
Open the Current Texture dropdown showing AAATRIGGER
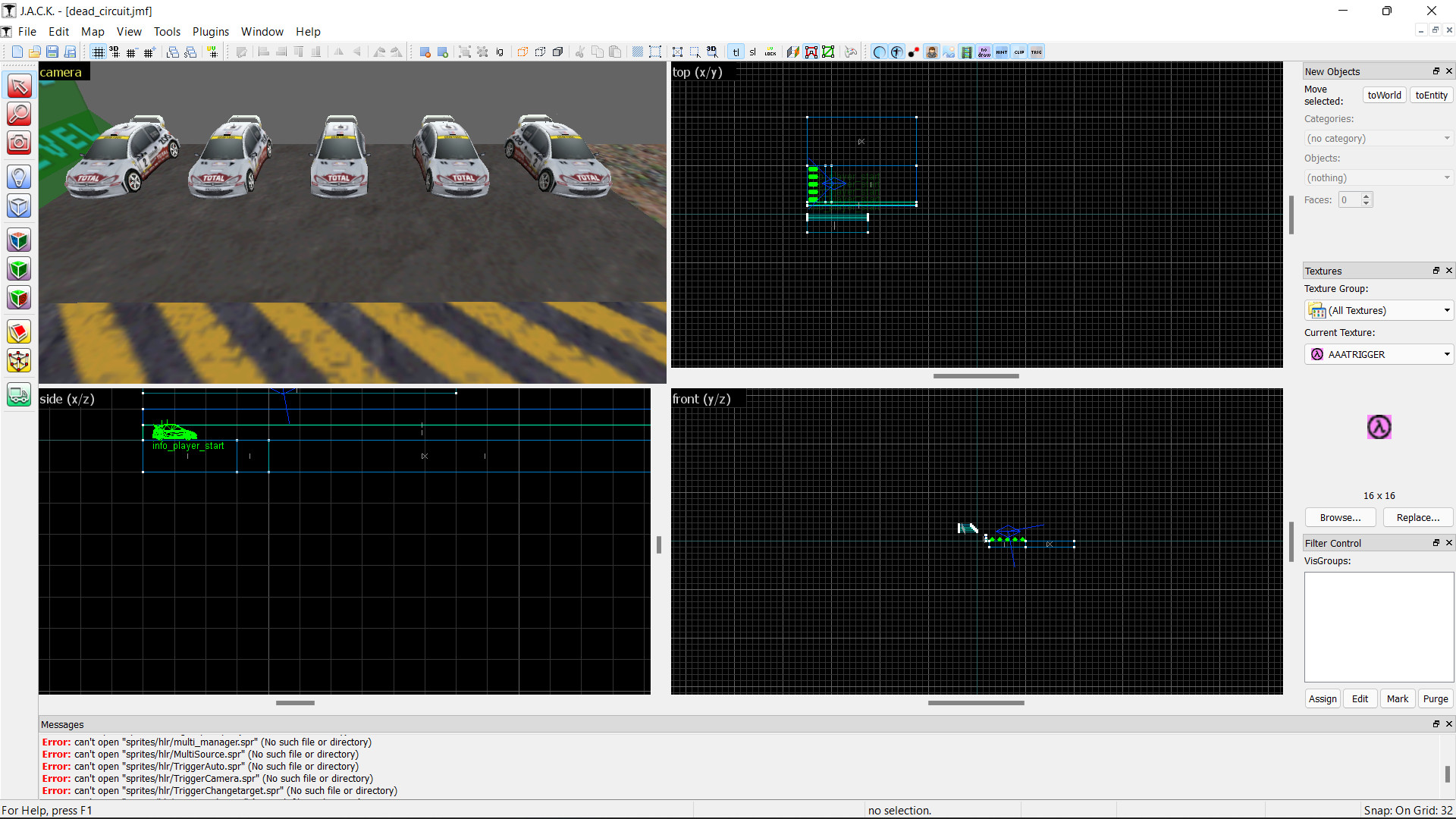point(1445,354)
